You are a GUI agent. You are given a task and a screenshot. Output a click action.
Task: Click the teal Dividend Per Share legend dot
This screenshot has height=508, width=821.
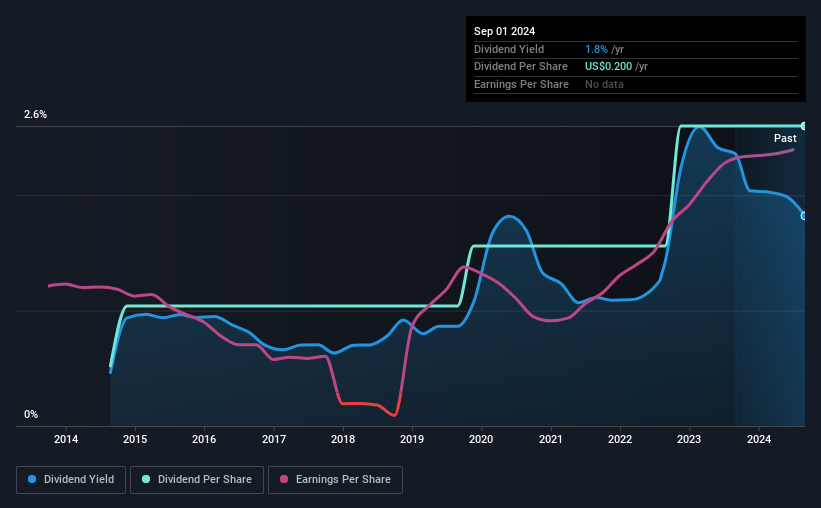pos(146,479)
